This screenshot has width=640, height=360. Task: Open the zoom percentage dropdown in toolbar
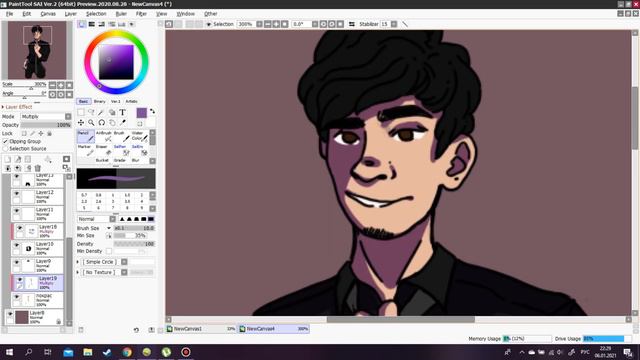[259, 24]
